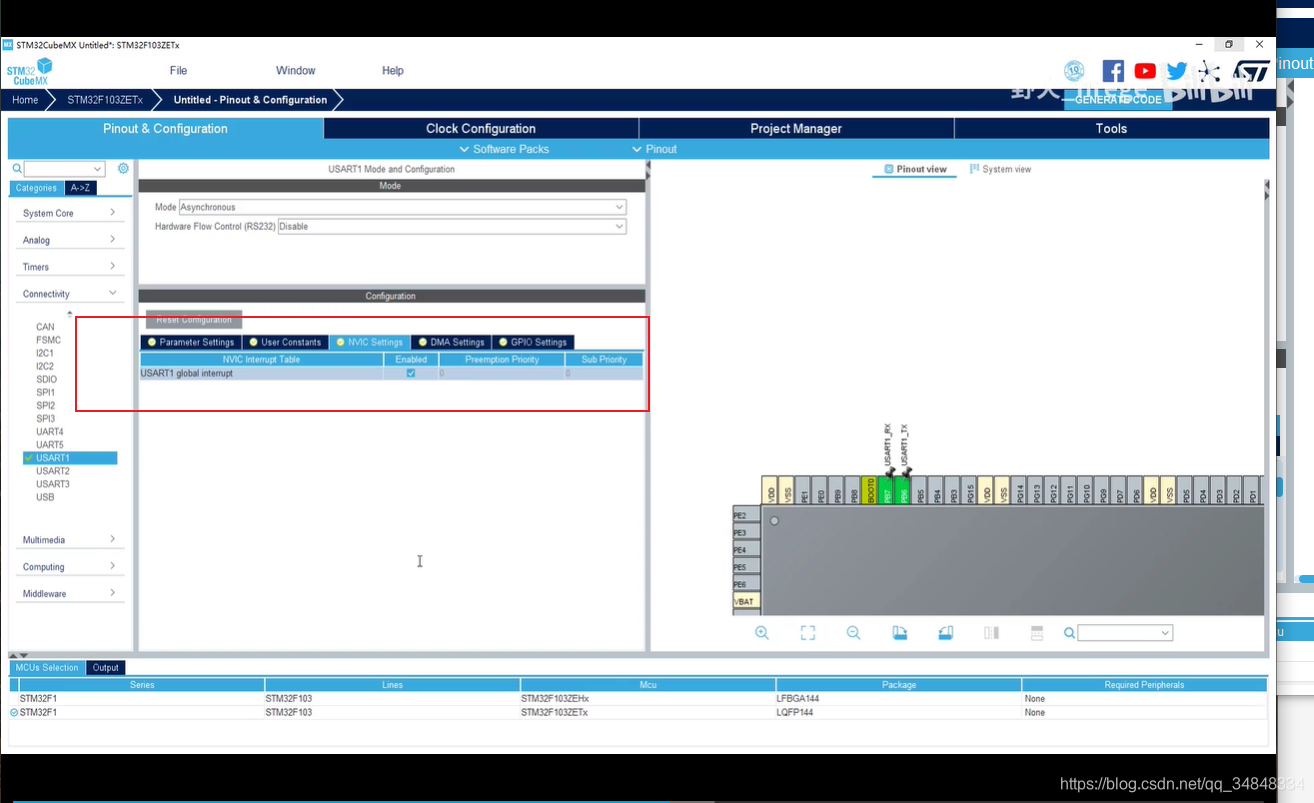Screen dimensions: 1314x803
Task: Select SPI1 in the Connectivity list
Action: tap(45, 392)
